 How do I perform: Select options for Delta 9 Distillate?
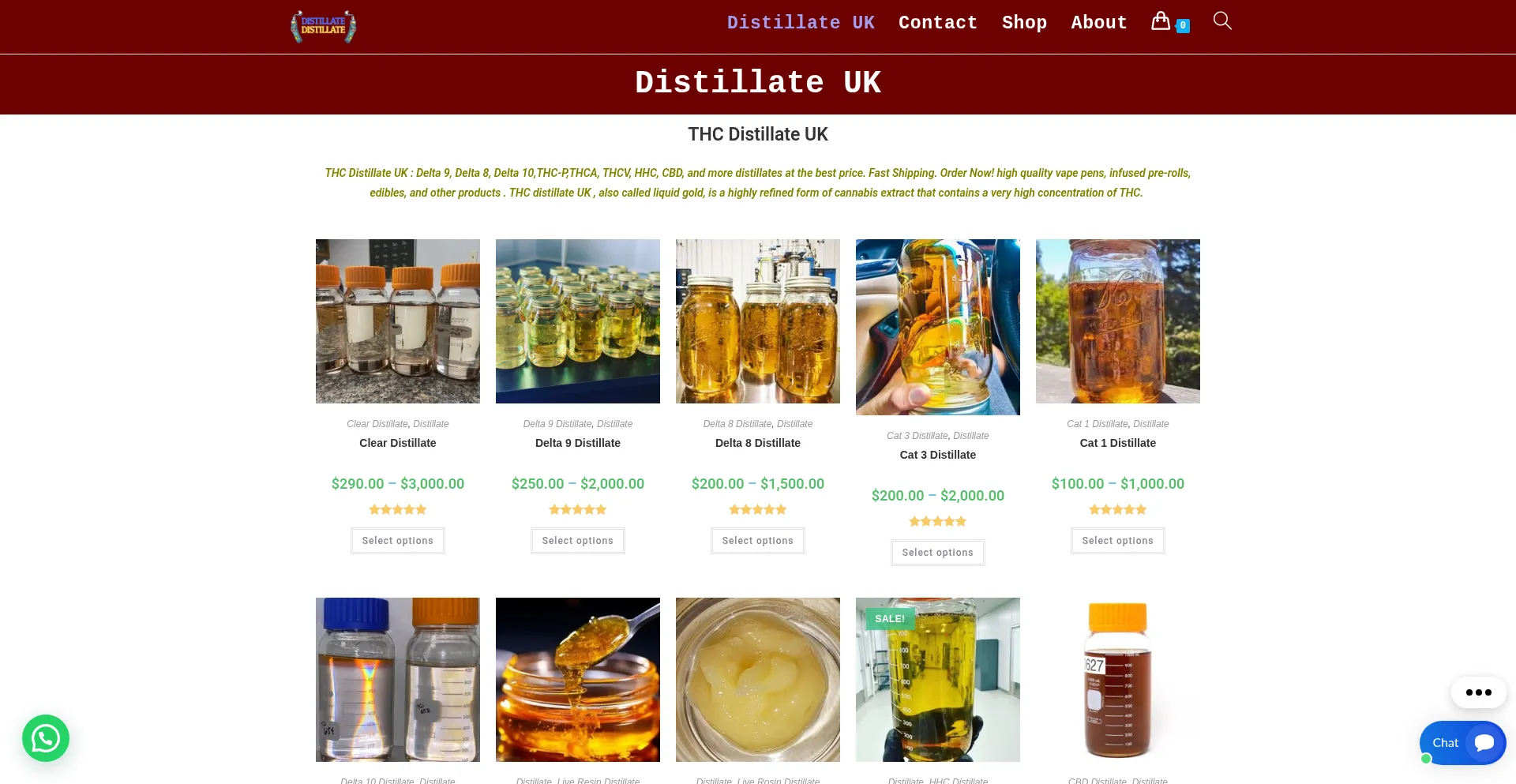point(578,541)
